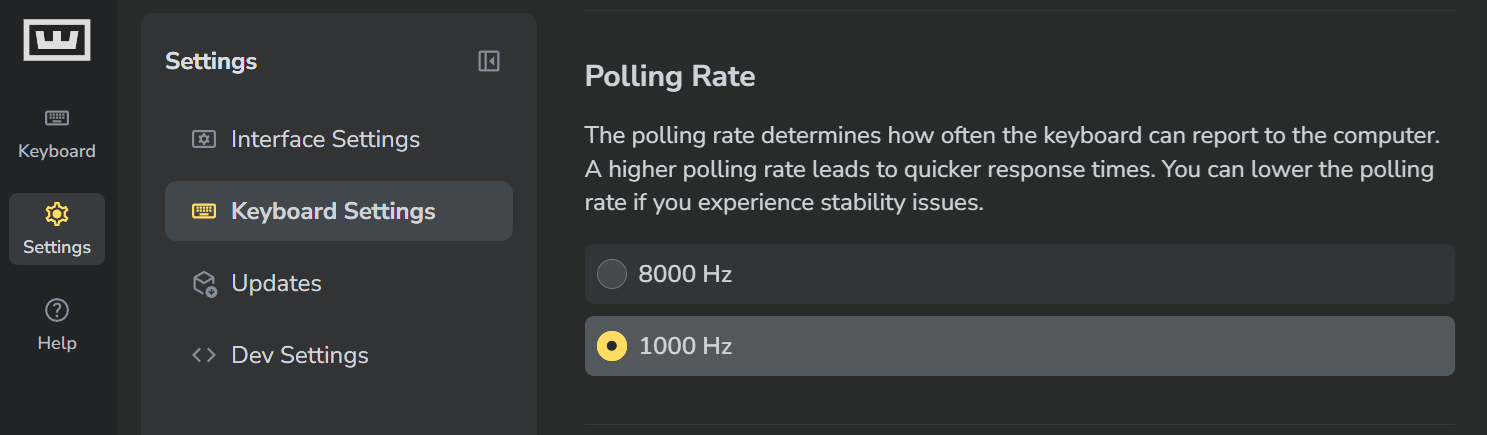Open the Interface Settings text label
The height and width of the screenshot is (435, 1487).
[325, 139]
